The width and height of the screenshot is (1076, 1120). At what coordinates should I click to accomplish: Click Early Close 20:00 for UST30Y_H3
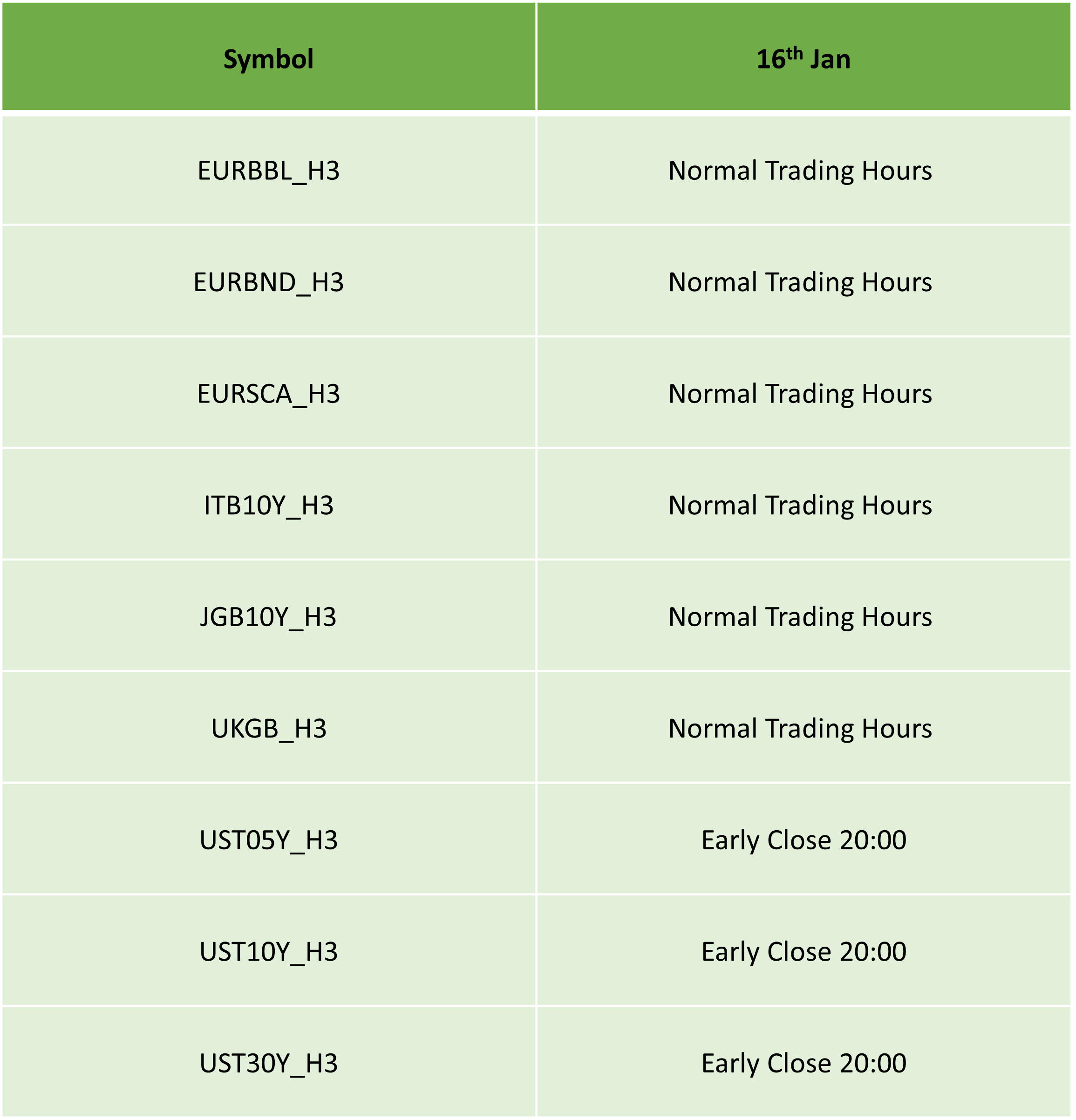point(804,1062)
